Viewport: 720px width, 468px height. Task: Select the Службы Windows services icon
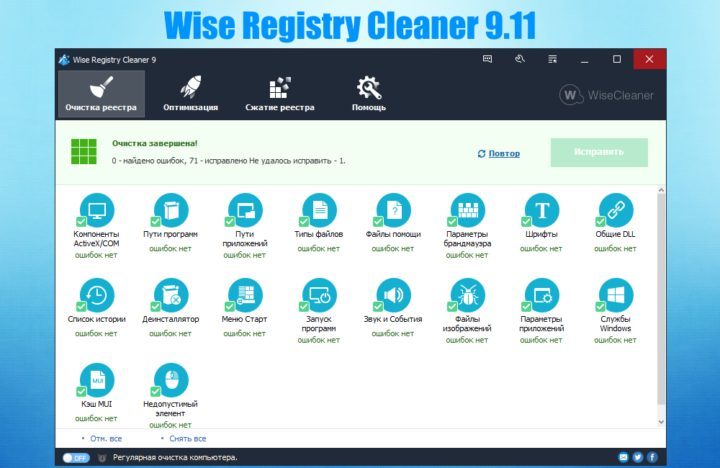click(x=616, y=295)
